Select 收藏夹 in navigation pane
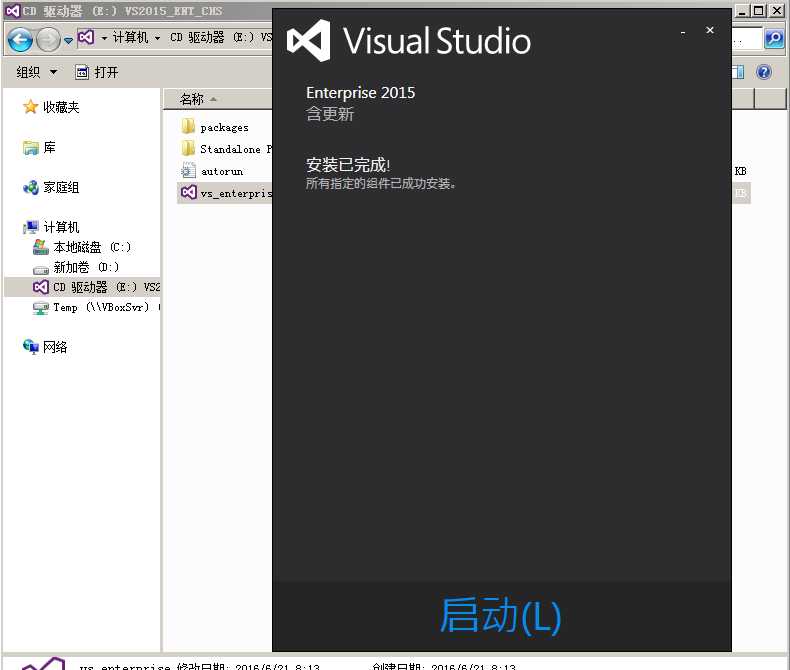This screenshot has width=790, height=670. click(x=61, y=107)
